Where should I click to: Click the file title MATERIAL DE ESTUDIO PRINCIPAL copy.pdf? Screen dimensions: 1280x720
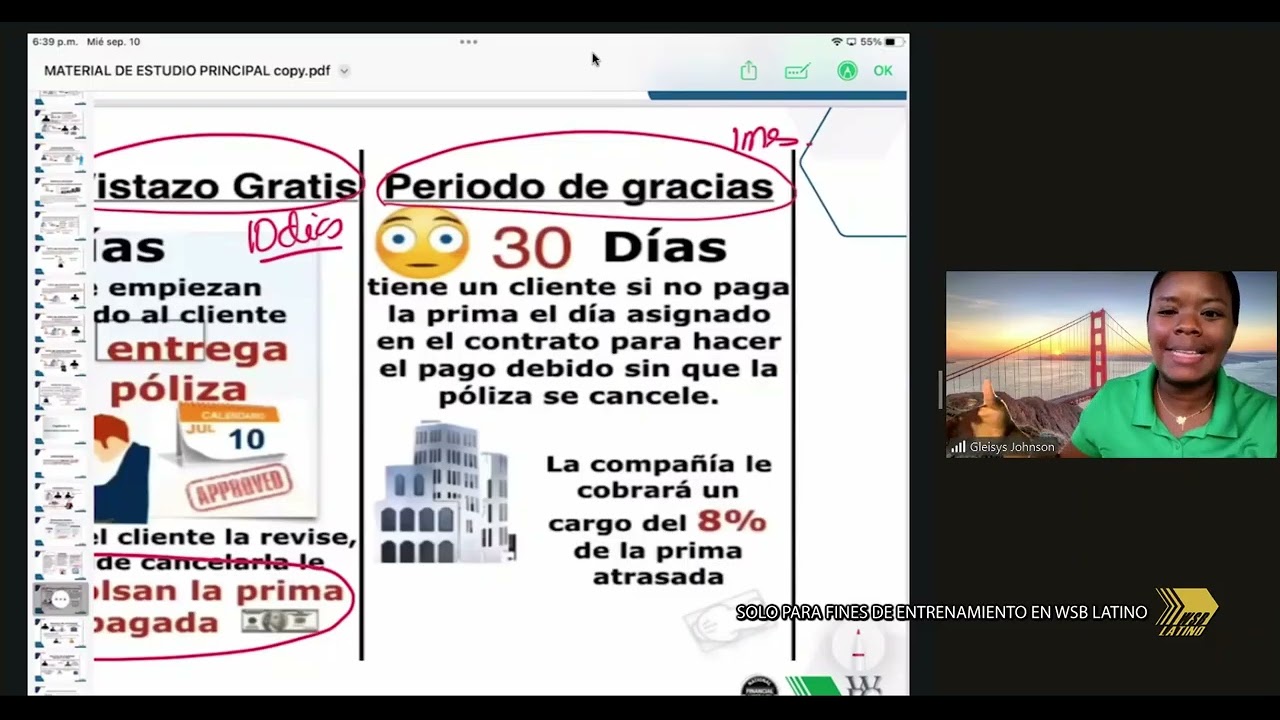pos(187,71)
